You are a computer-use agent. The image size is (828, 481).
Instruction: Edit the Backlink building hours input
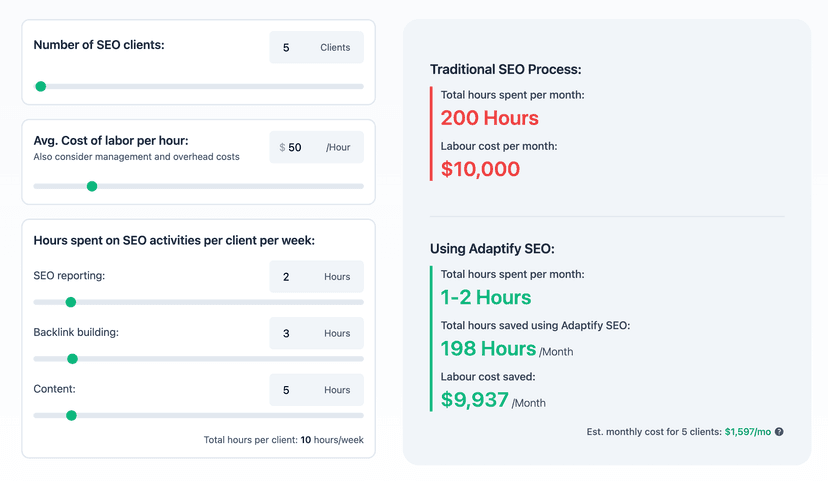point(316,333)
